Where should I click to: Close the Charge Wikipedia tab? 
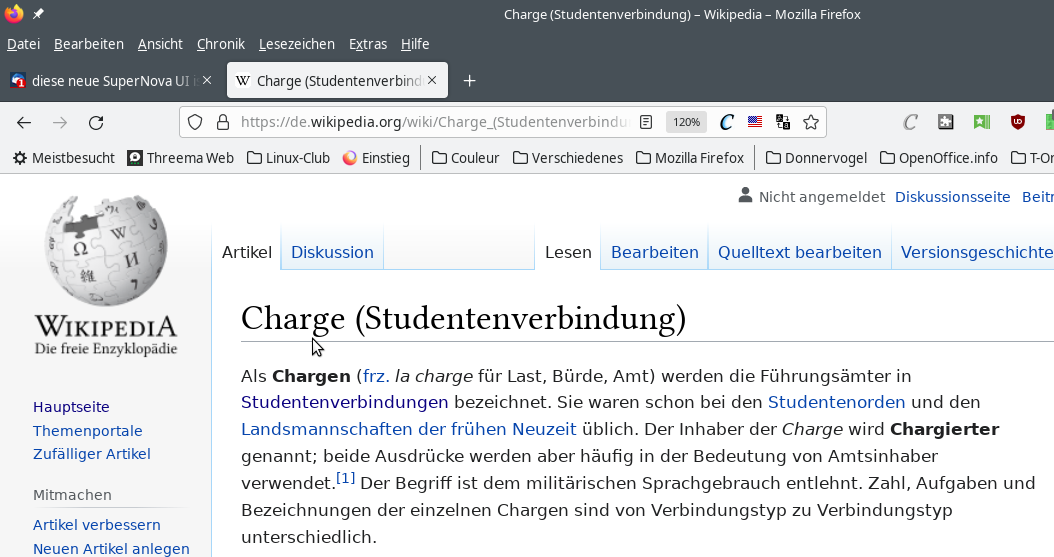click(x=433, y=81)
